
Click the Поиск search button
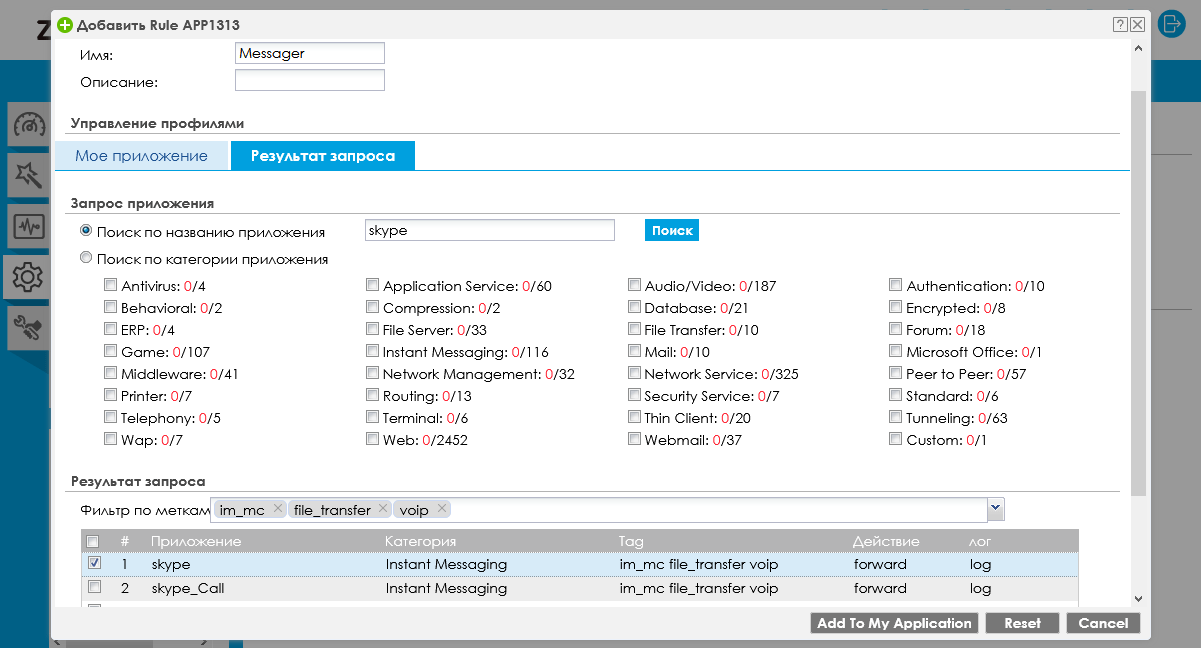(672, 230)
